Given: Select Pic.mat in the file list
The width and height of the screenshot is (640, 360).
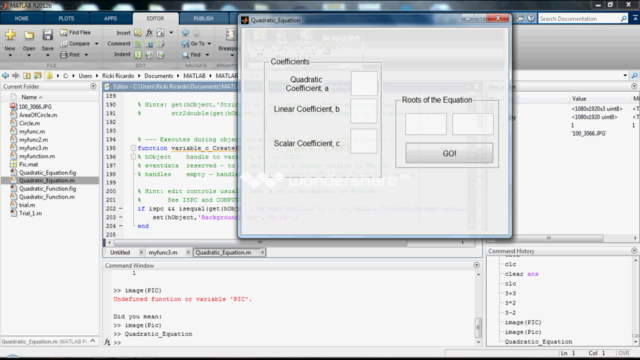Looking at the screenshot, I should (28, 164).
